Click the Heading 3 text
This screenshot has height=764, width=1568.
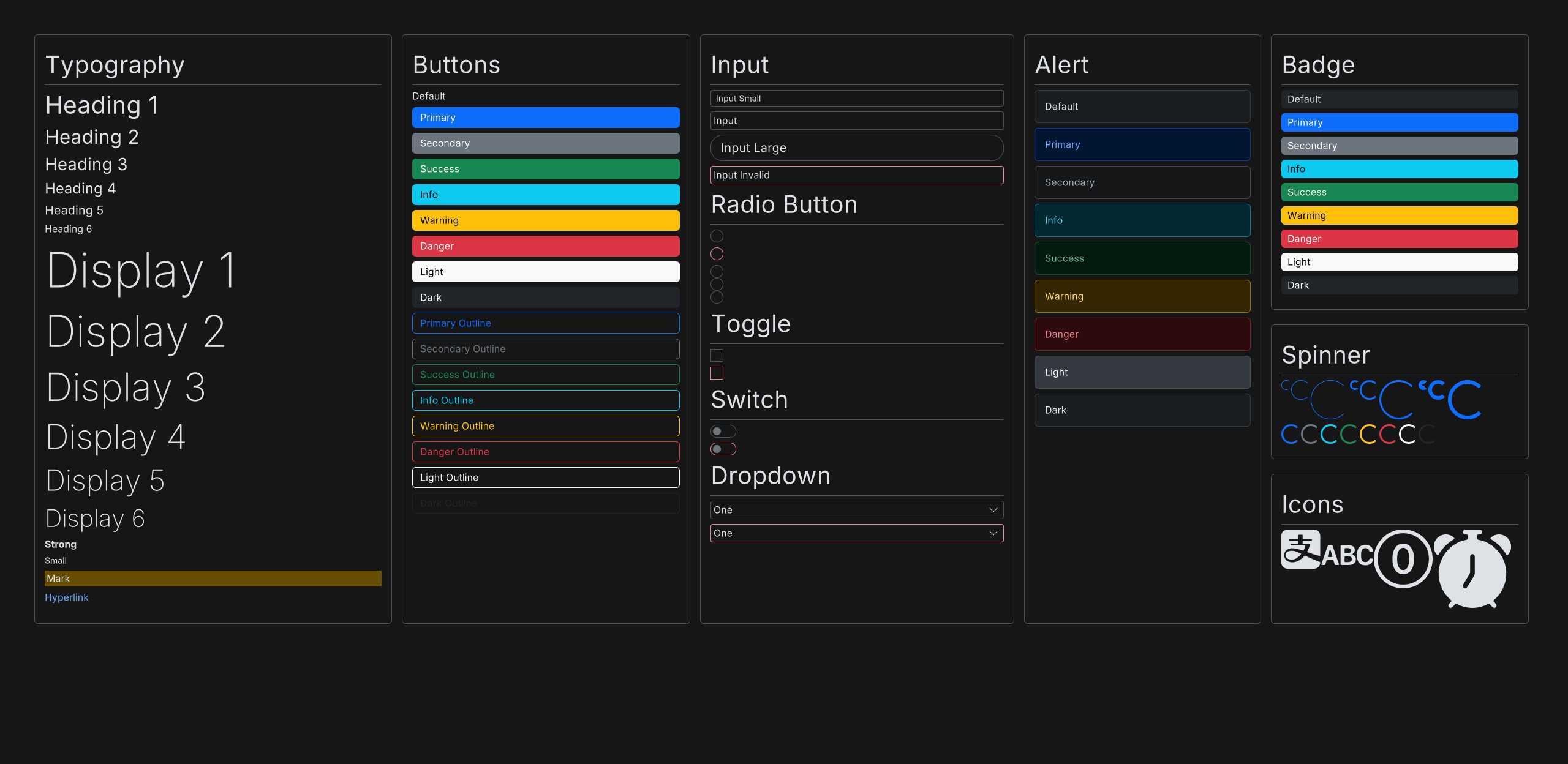(x=86, y=164)
